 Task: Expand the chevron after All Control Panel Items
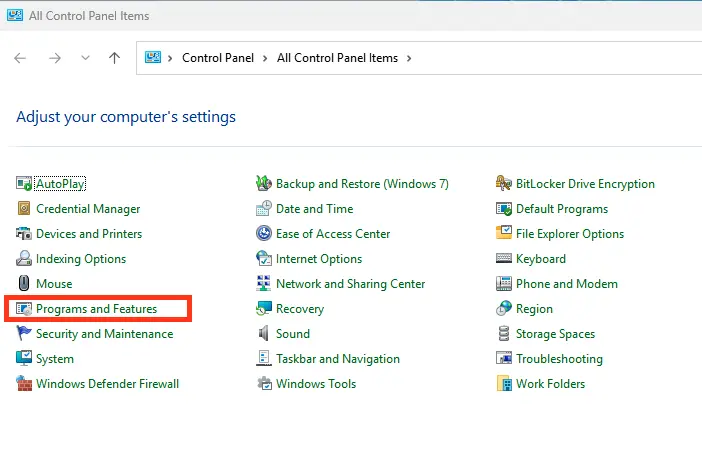[408, 58]
